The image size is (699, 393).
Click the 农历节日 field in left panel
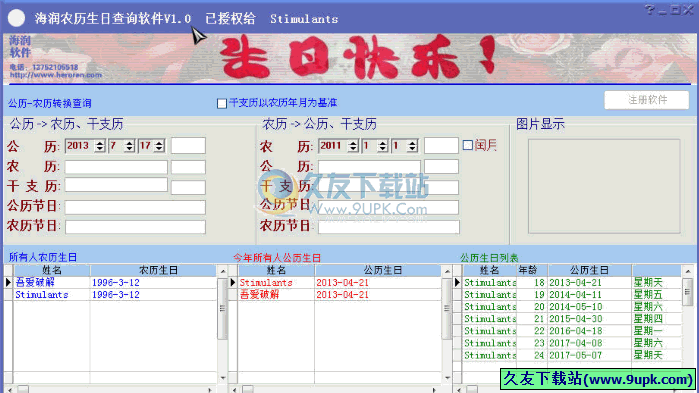click(x=135, y=226)
